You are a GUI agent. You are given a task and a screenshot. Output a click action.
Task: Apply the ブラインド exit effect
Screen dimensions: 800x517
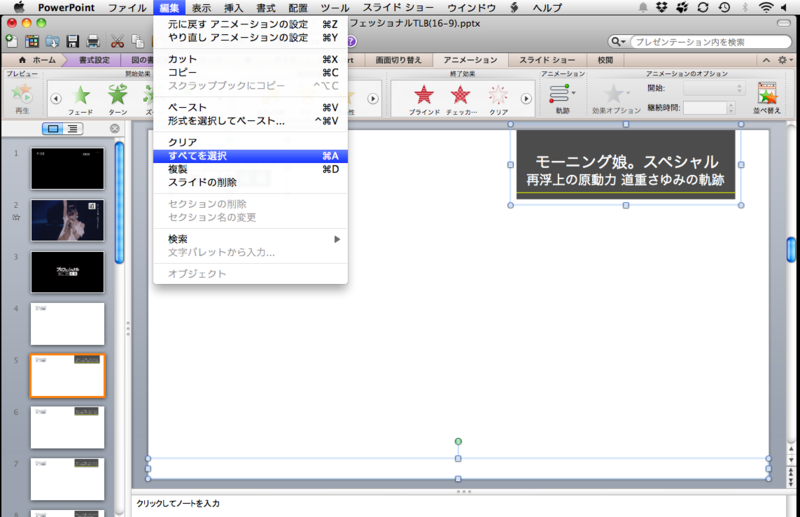424,100
